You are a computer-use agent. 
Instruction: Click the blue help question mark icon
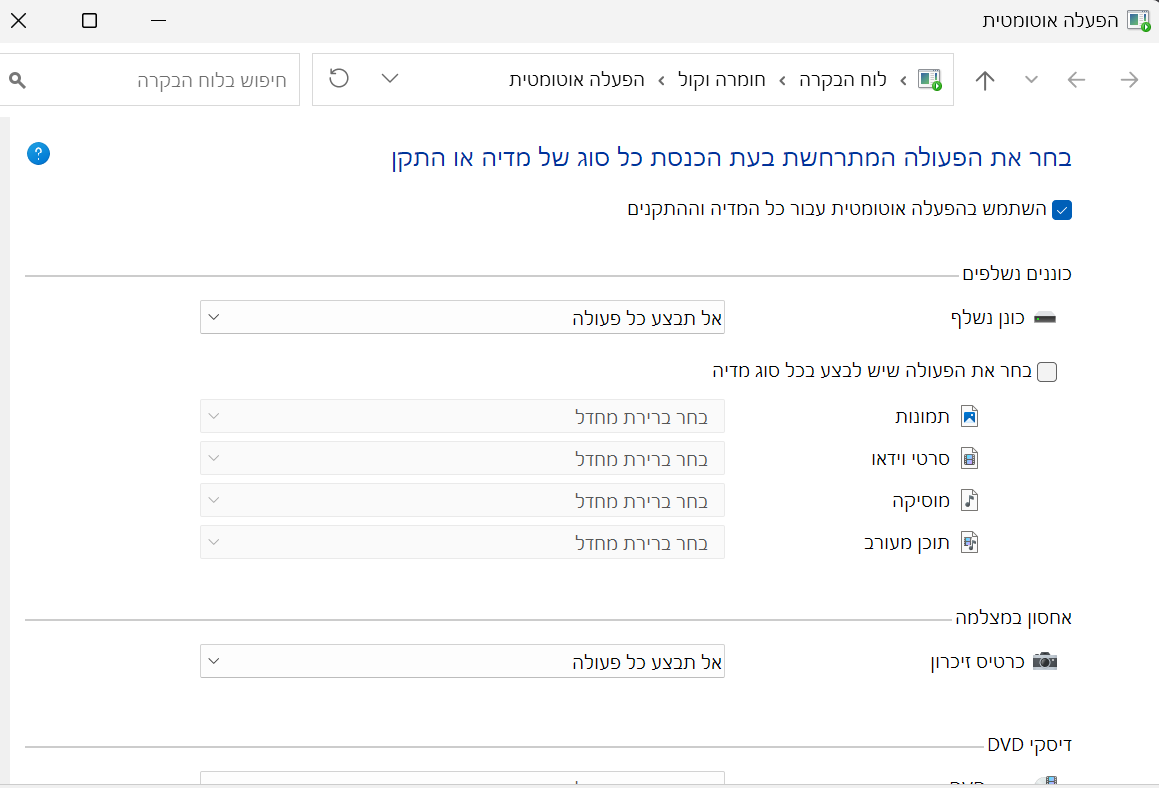[38, 154]
